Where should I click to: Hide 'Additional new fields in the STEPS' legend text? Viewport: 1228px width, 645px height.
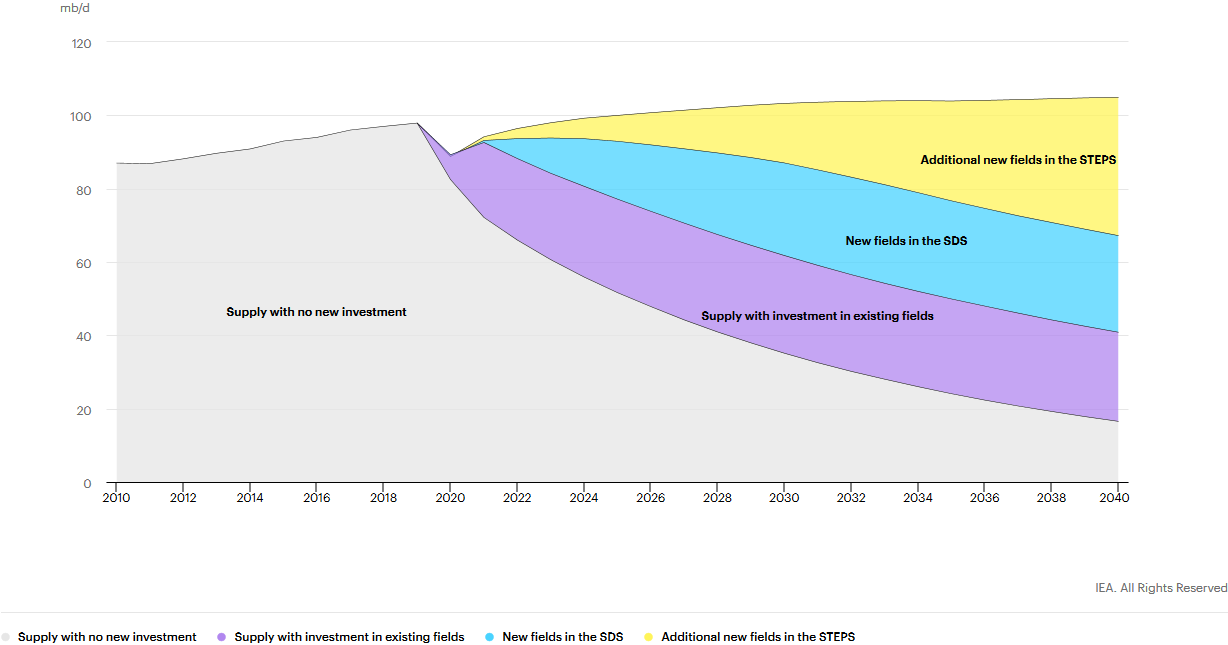click(758, 637)
